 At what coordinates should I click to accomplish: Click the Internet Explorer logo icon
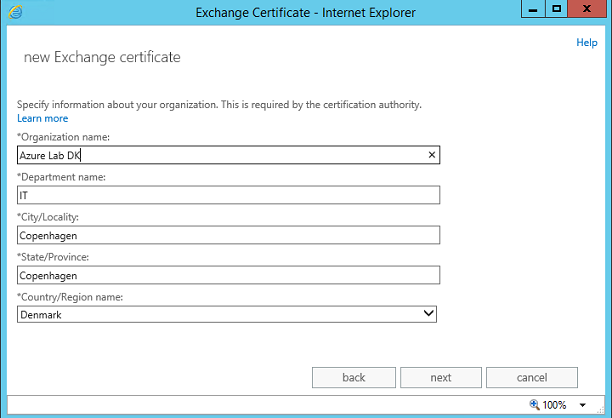[15, 12]
